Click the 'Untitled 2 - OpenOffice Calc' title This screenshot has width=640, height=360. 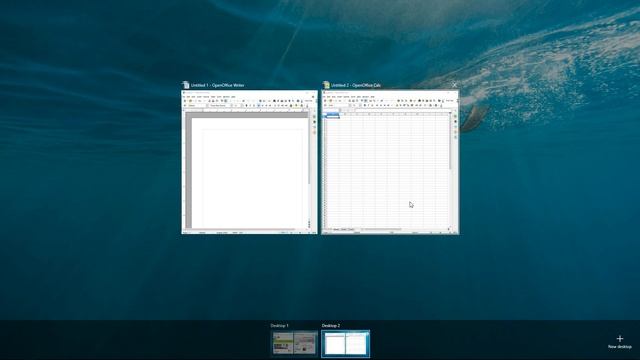click(356, 85)
